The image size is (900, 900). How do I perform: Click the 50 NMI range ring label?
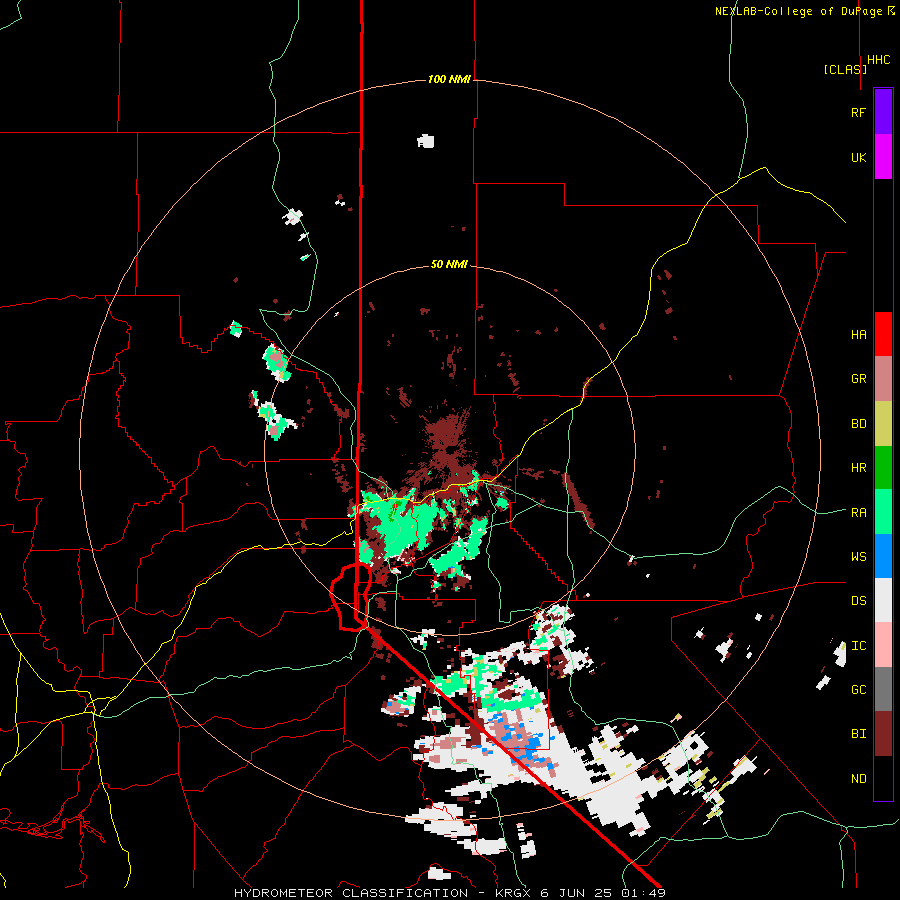449,264
